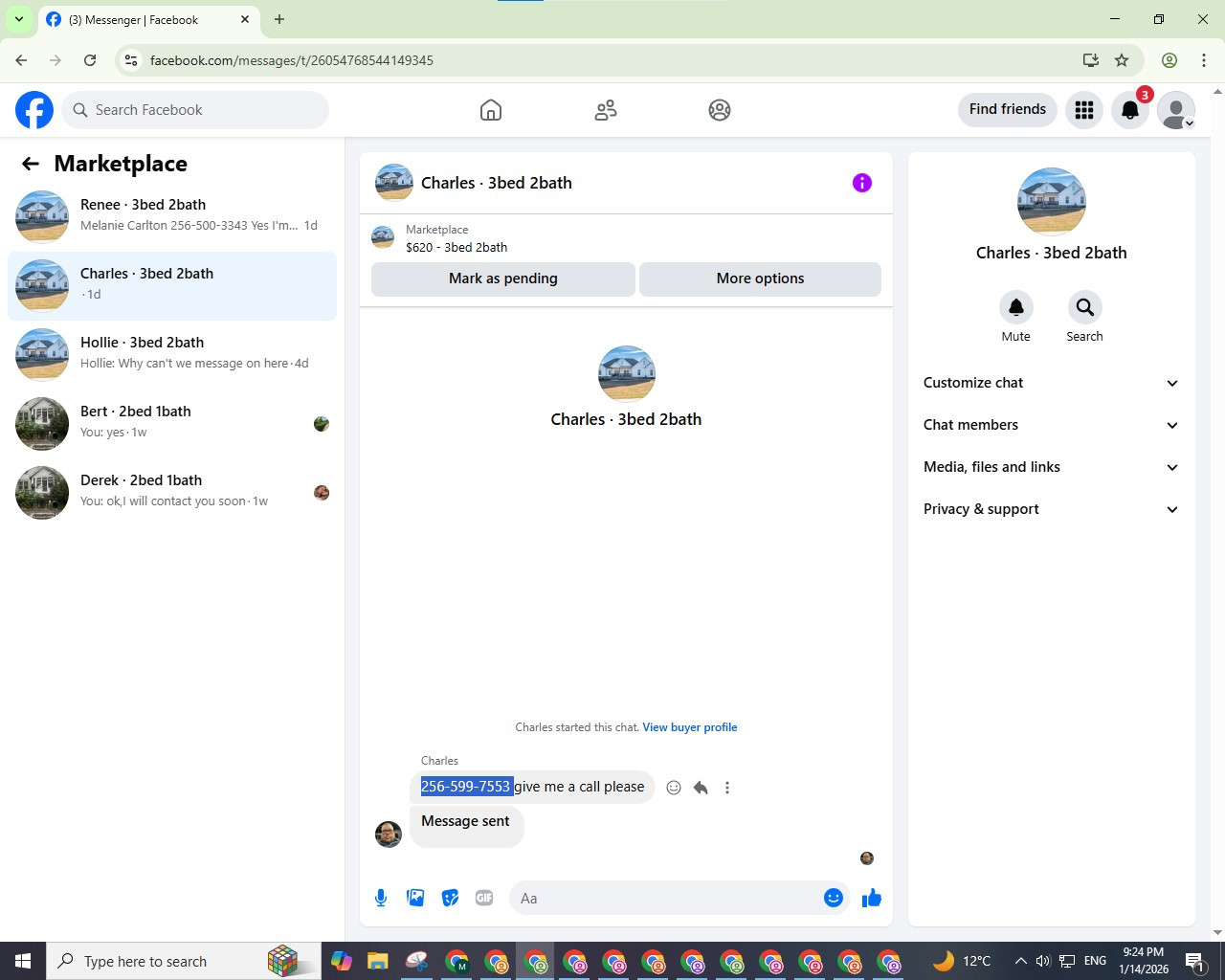
Task: Open the account profile avatar menu
Action: (x=1176, y=110)
